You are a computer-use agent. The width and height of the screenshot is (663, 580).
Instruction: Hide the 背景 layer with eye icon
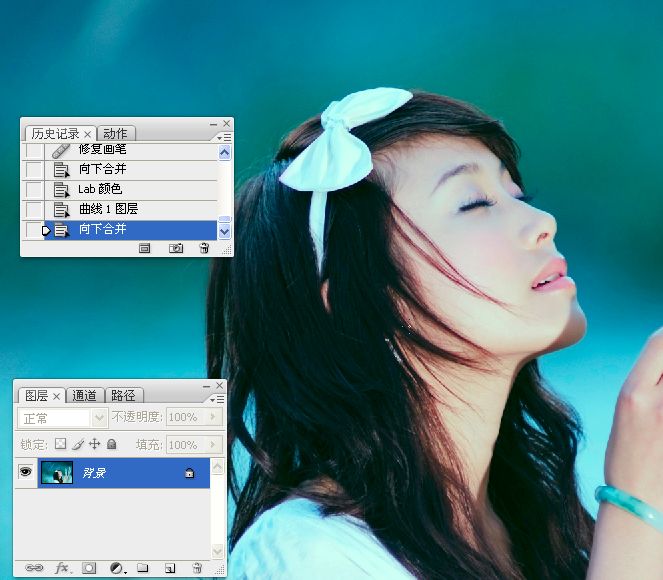[x=26, y=472]
